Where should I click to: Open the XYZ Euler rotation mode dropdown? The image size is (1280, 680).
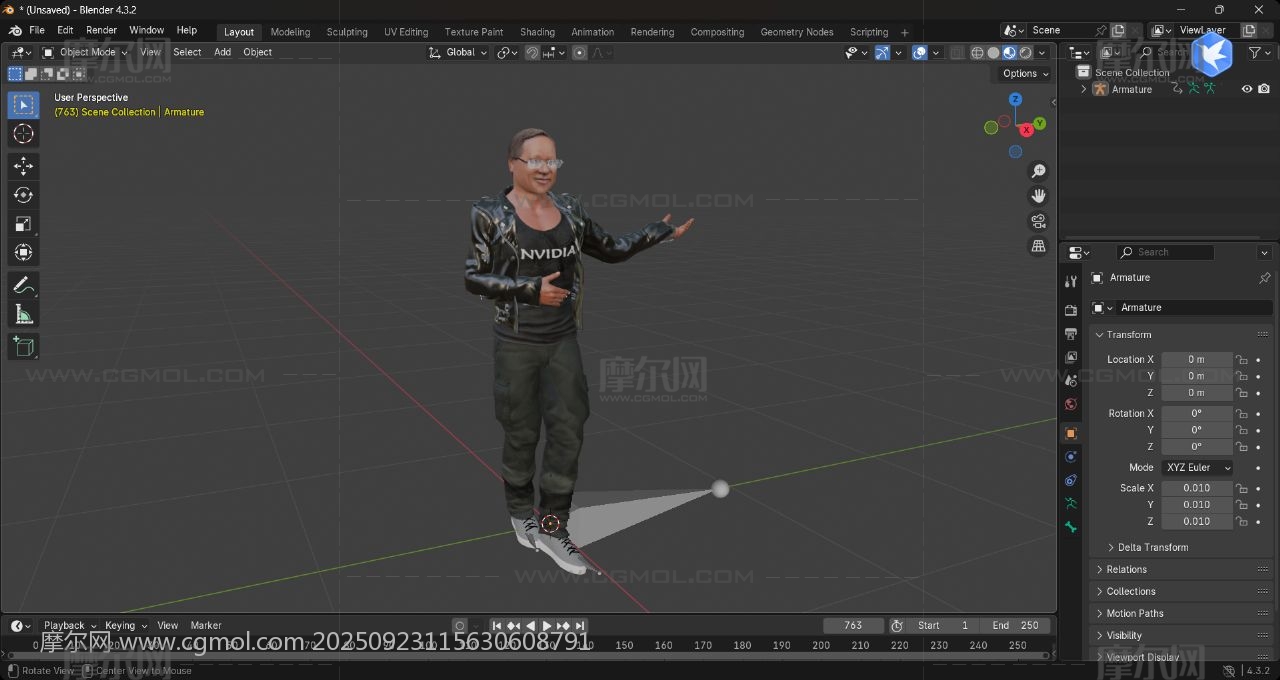coord(1196,468)
